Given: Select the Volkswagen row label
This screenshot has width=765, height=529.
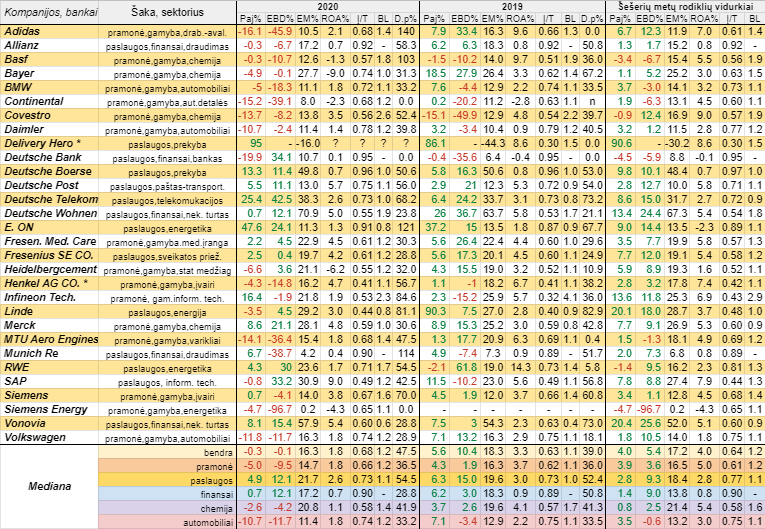Looking at the screenshot, I should point(50,438).
